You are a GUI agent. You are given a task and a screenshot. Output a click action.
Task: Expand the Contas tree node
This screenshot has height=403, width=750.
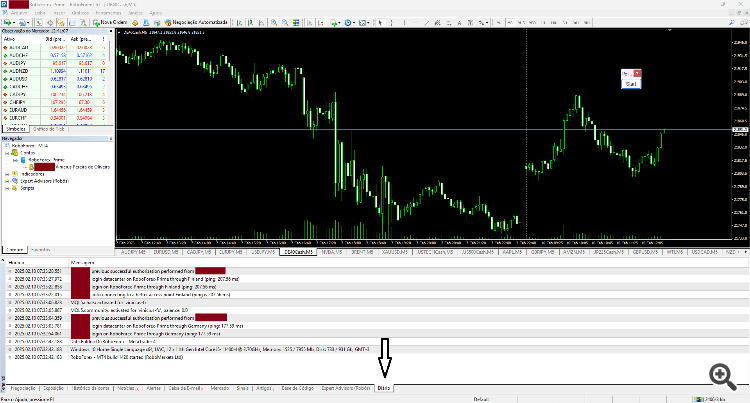point(7,153)
